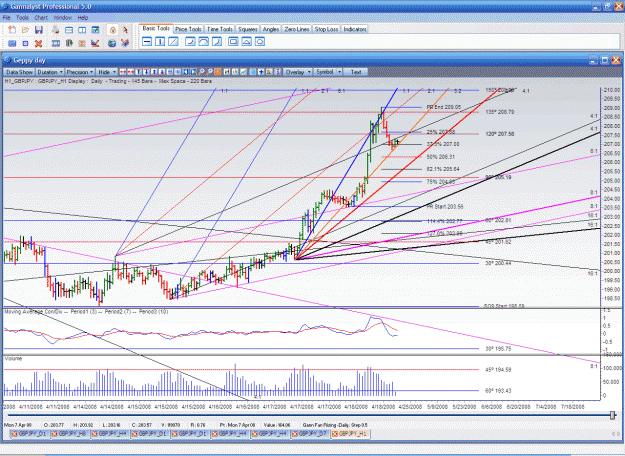Open the Tools menu
Screen dimensions: 625x456
point(22,18)
